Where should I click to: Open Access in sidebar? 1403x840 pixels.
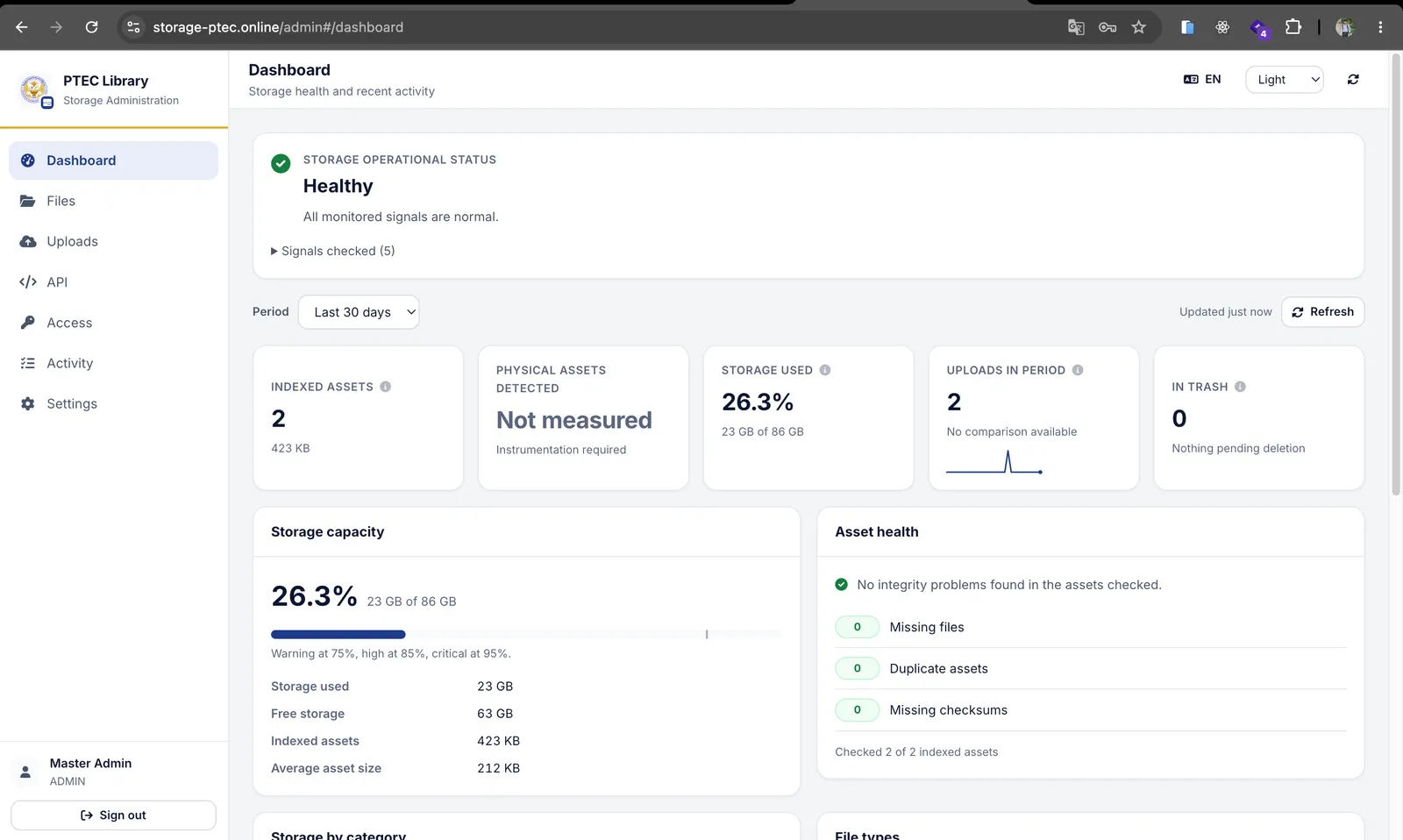point(114,323)
